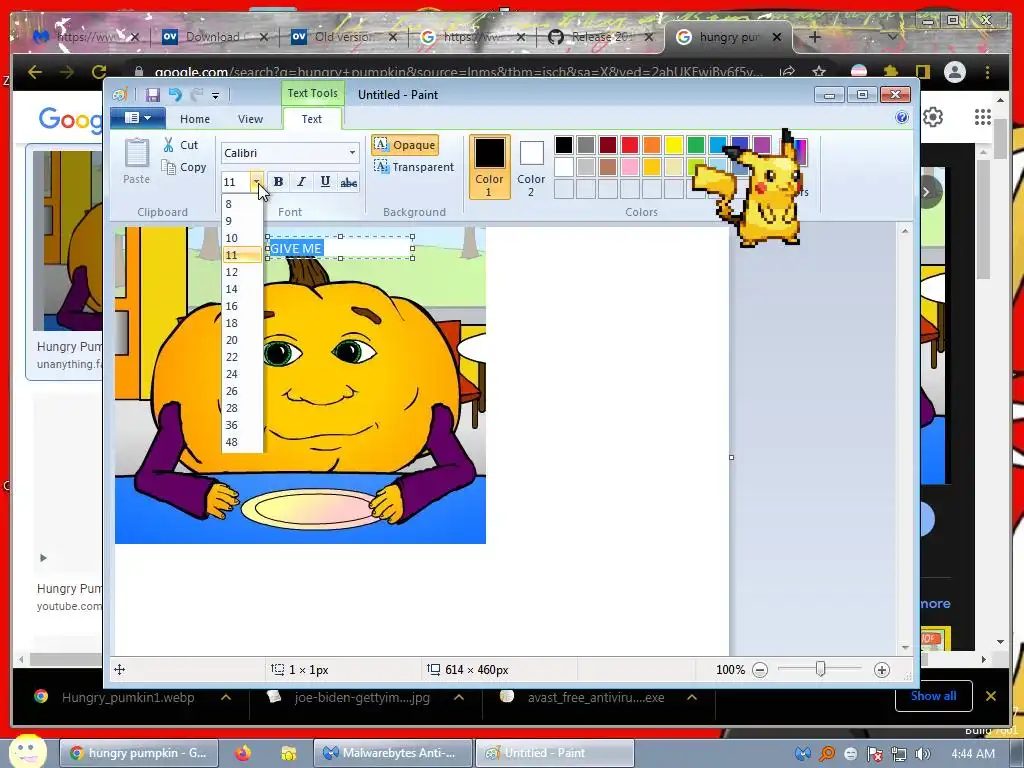Choose font size 8 from list
The width and height of the screenshot is (1024, 768).
242,204
